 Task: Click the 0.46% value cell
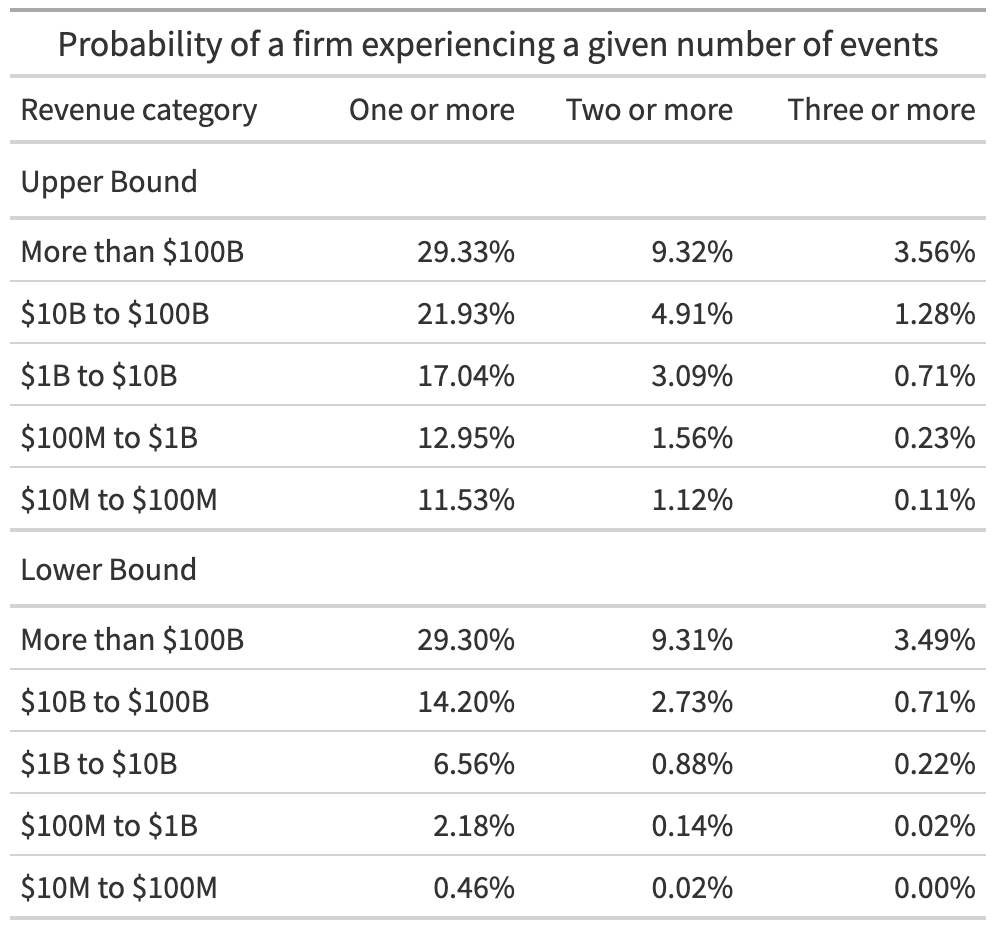(474, 887)
